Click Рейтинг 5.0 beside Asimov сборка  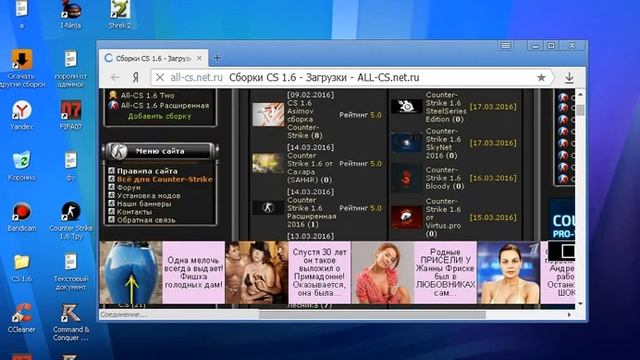pyautogui.click(x=360, y=115)
